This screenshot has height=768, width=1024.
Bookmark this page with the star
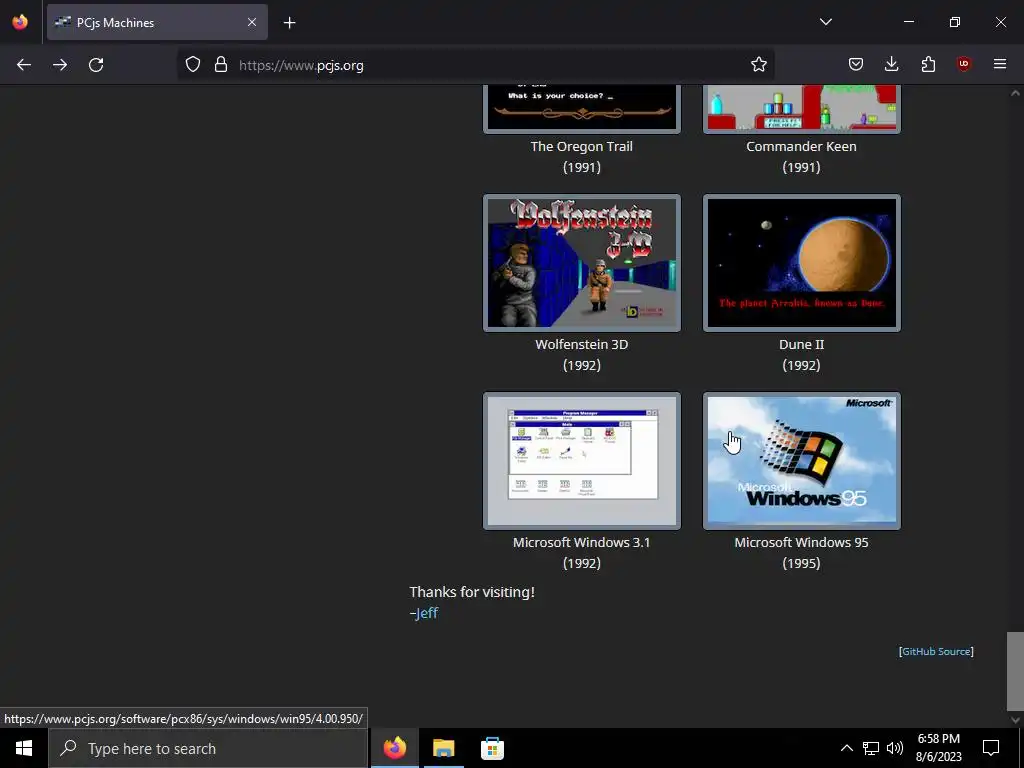(758, 65)
